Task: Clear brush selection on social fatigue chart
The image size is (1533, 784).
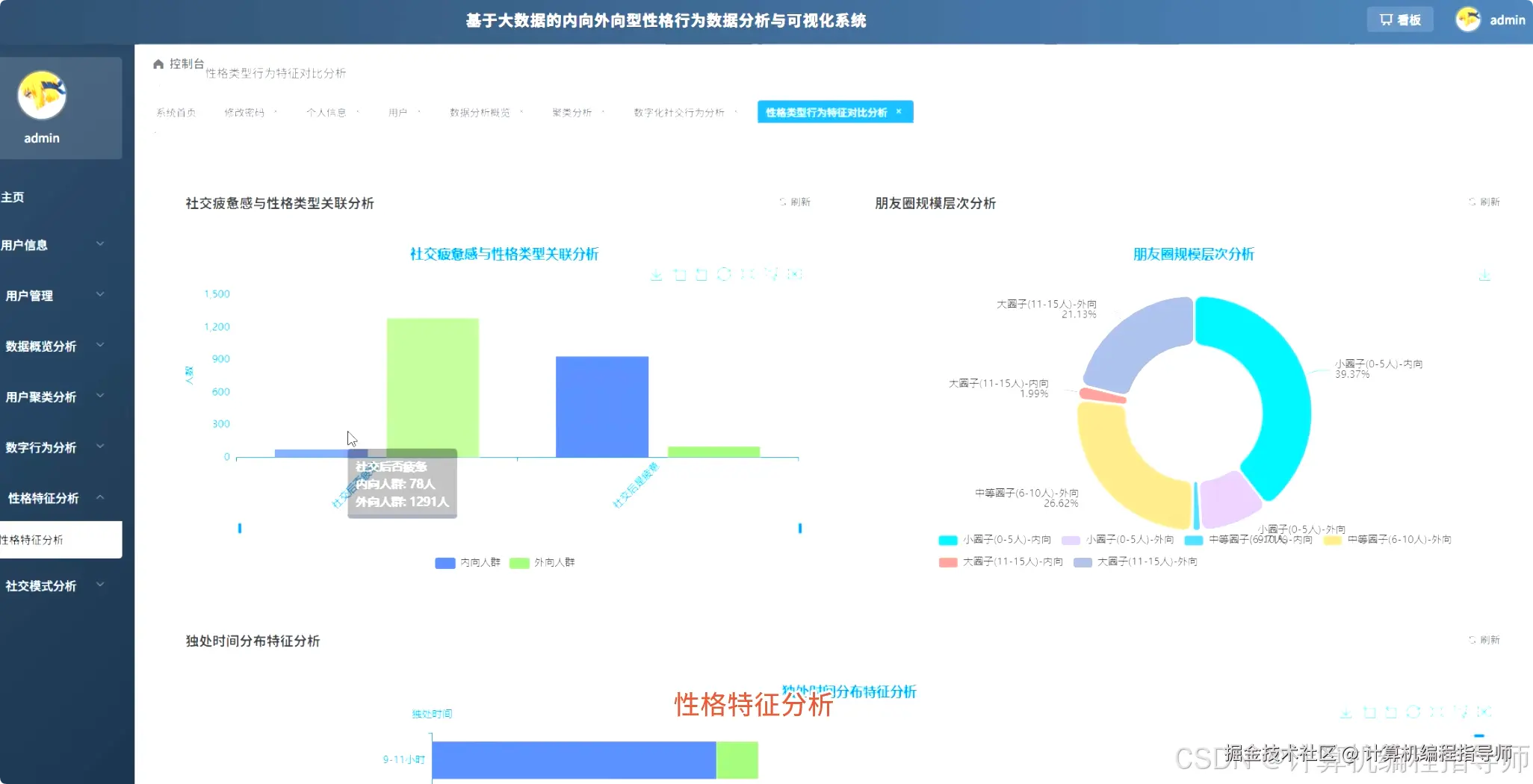Action: pos(795,275)
